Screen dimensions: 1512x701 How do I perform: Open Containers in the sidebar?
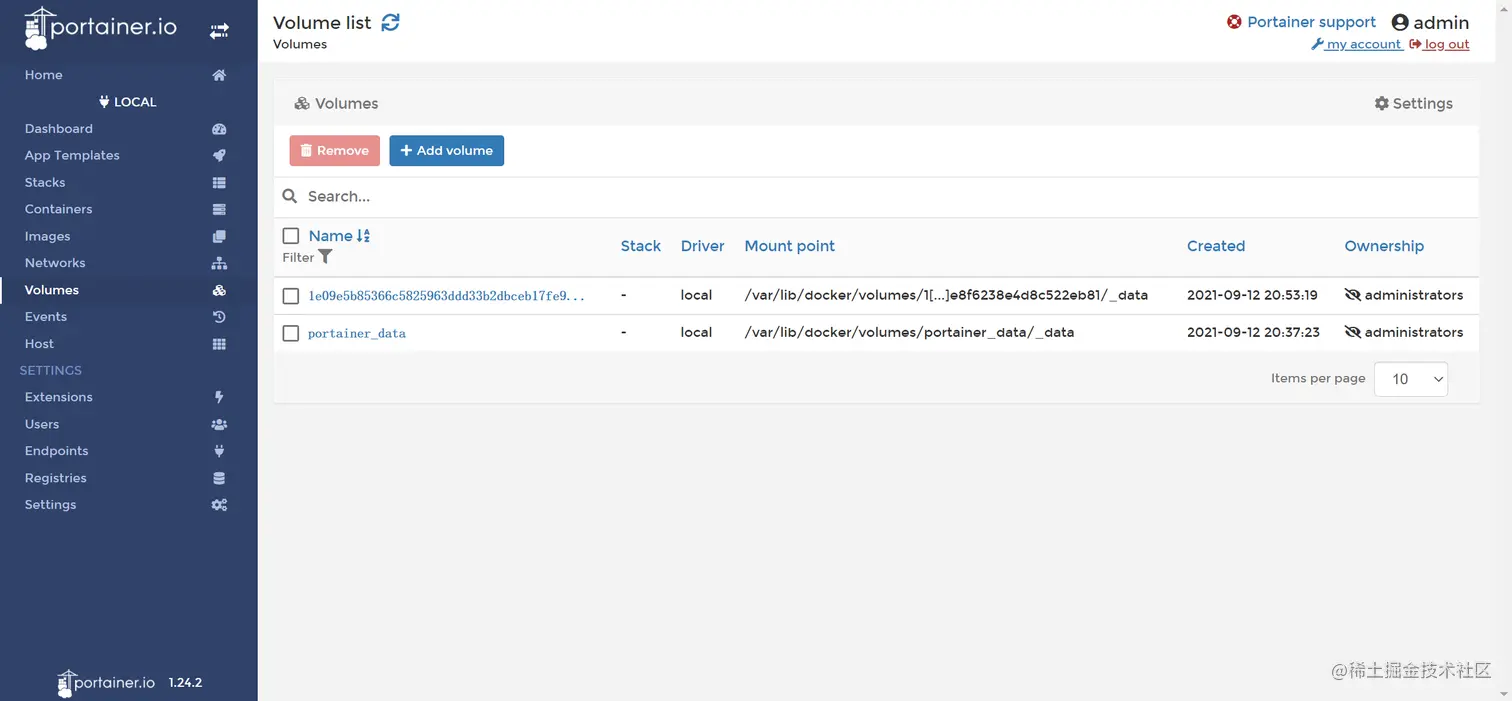tap(59, 209)
